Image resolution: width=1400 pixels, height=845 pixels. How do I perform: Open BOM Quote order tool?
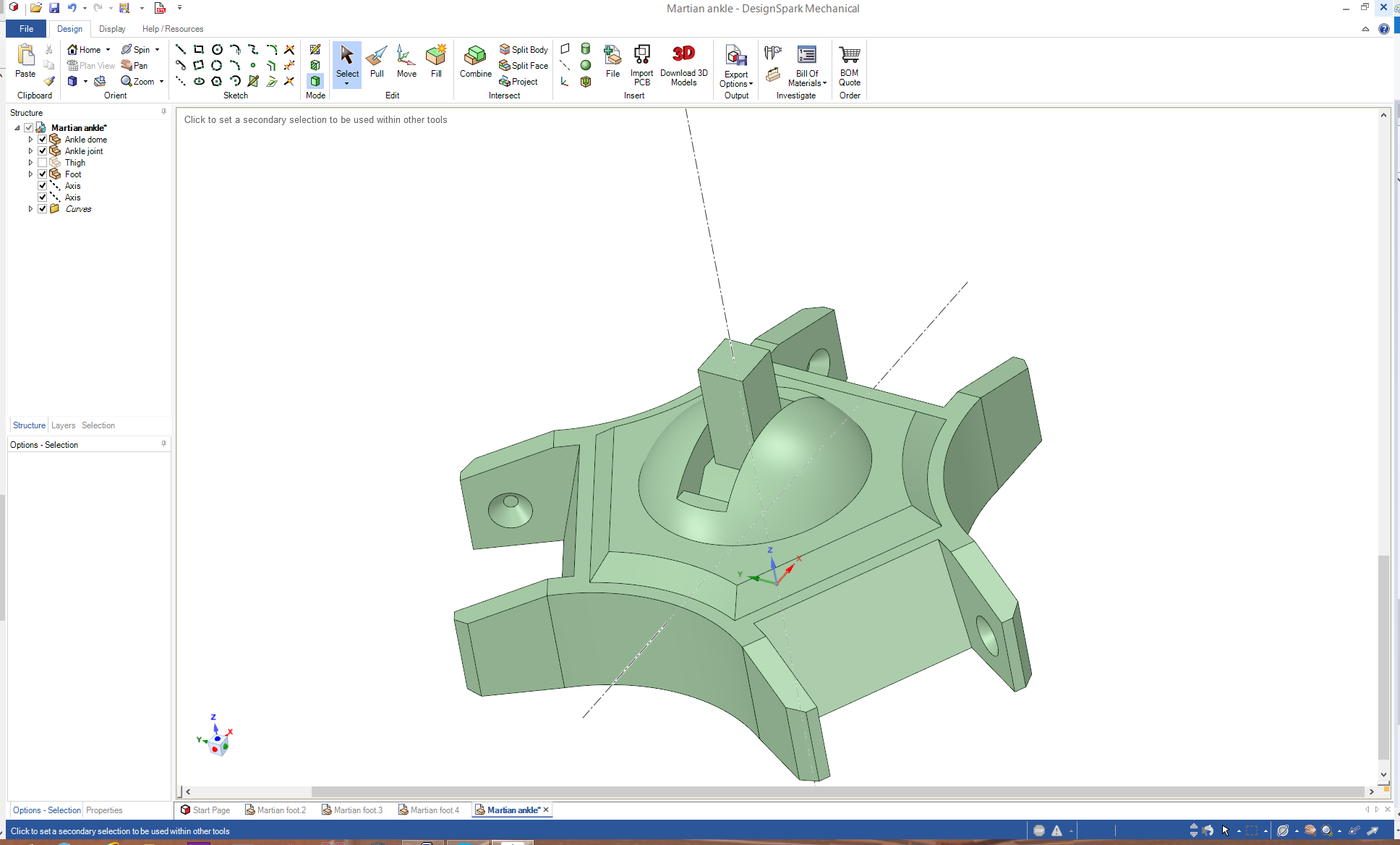[x=849, y=64]
